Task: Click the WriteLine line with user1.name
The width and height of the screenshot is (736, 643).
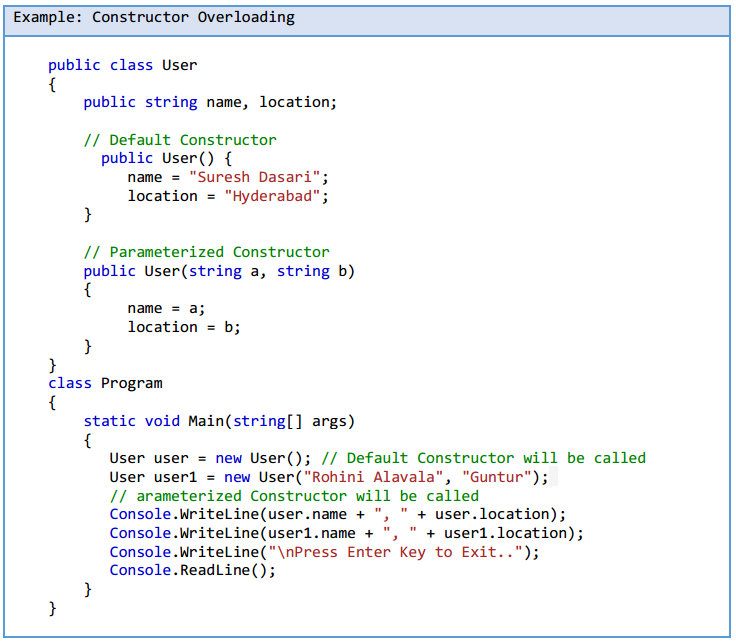Action: (346, 534)
